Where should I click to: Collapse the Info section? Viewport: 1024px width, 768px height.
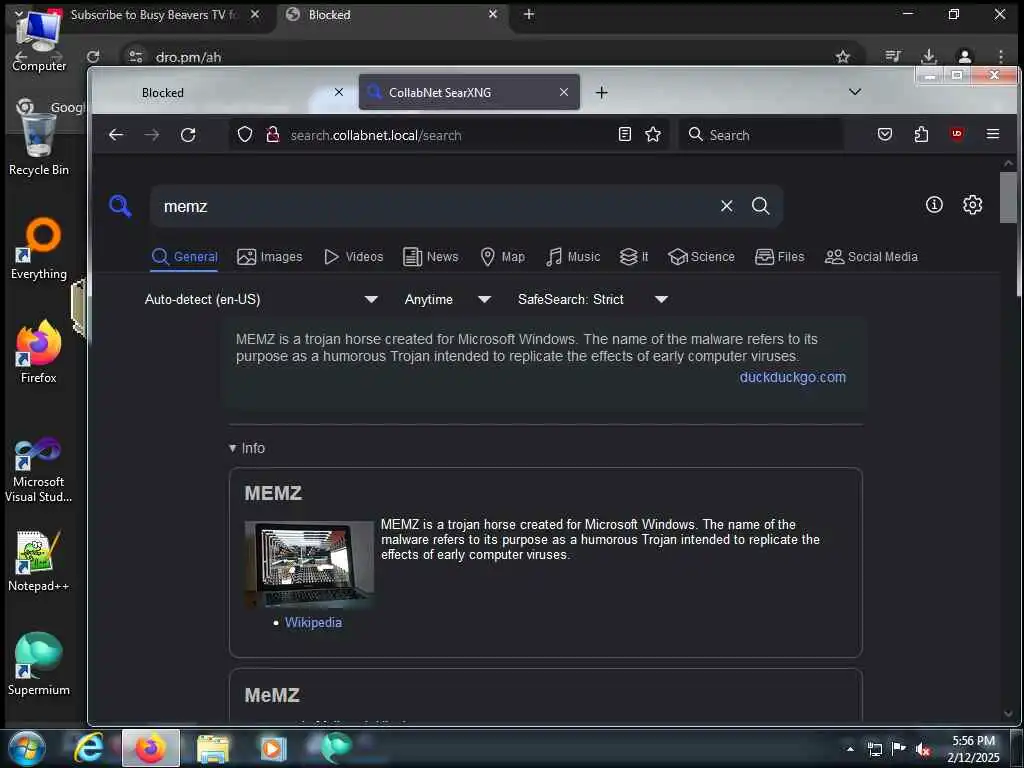(x=247, y=448)
